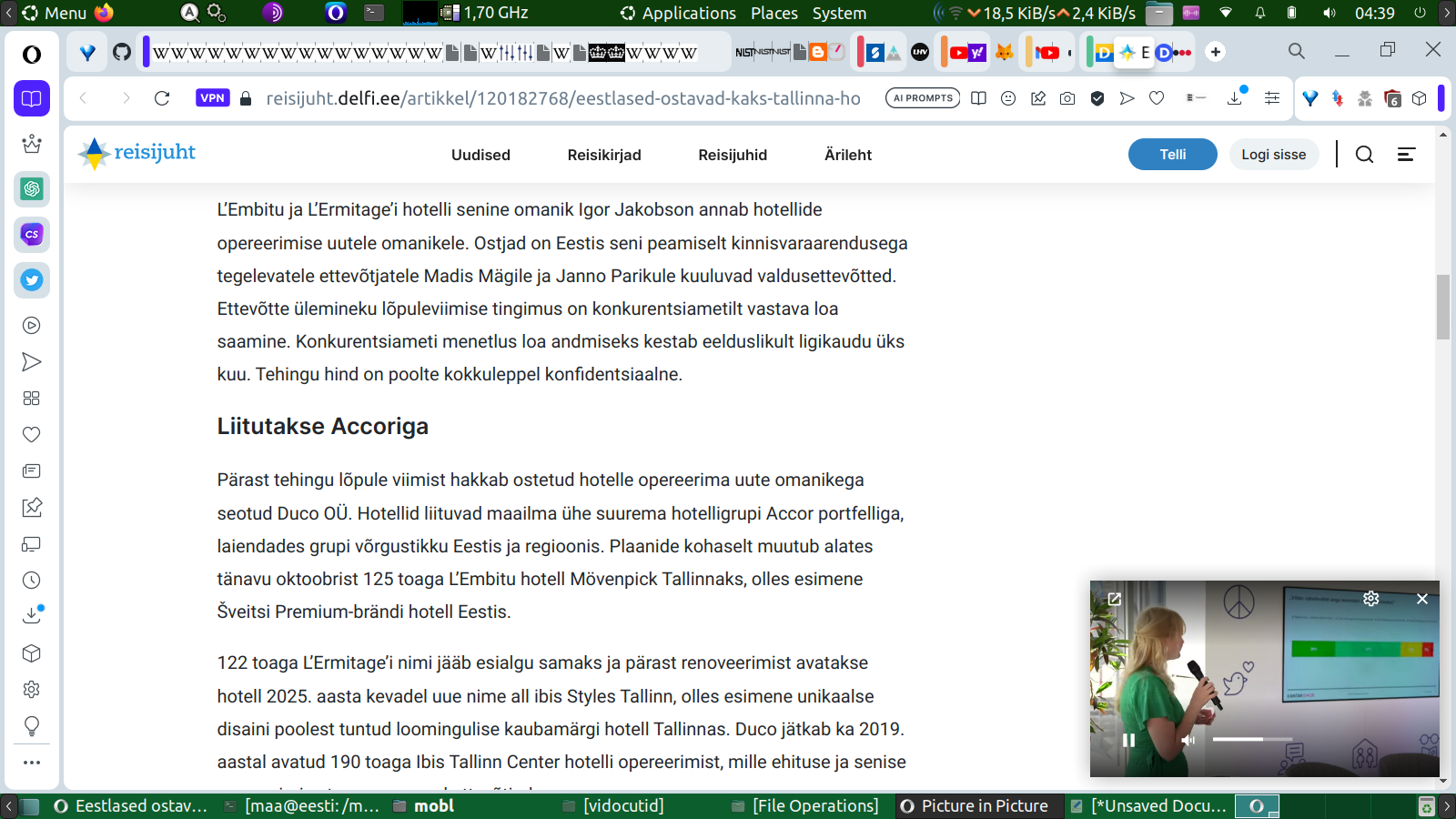This screenshot has height=819, width=1456.
Task: Open picture-in-picture video settings gear
Action: [1371, 599]
